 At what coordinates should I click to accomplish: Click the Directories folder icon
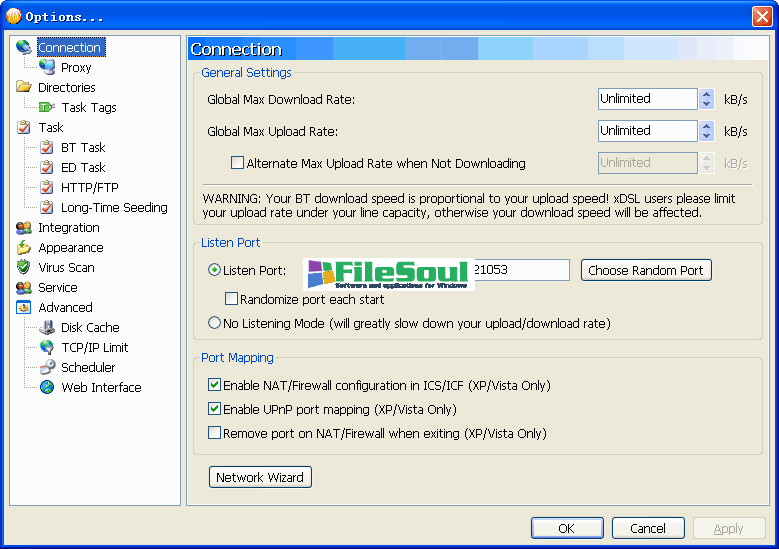click(24, 87)
